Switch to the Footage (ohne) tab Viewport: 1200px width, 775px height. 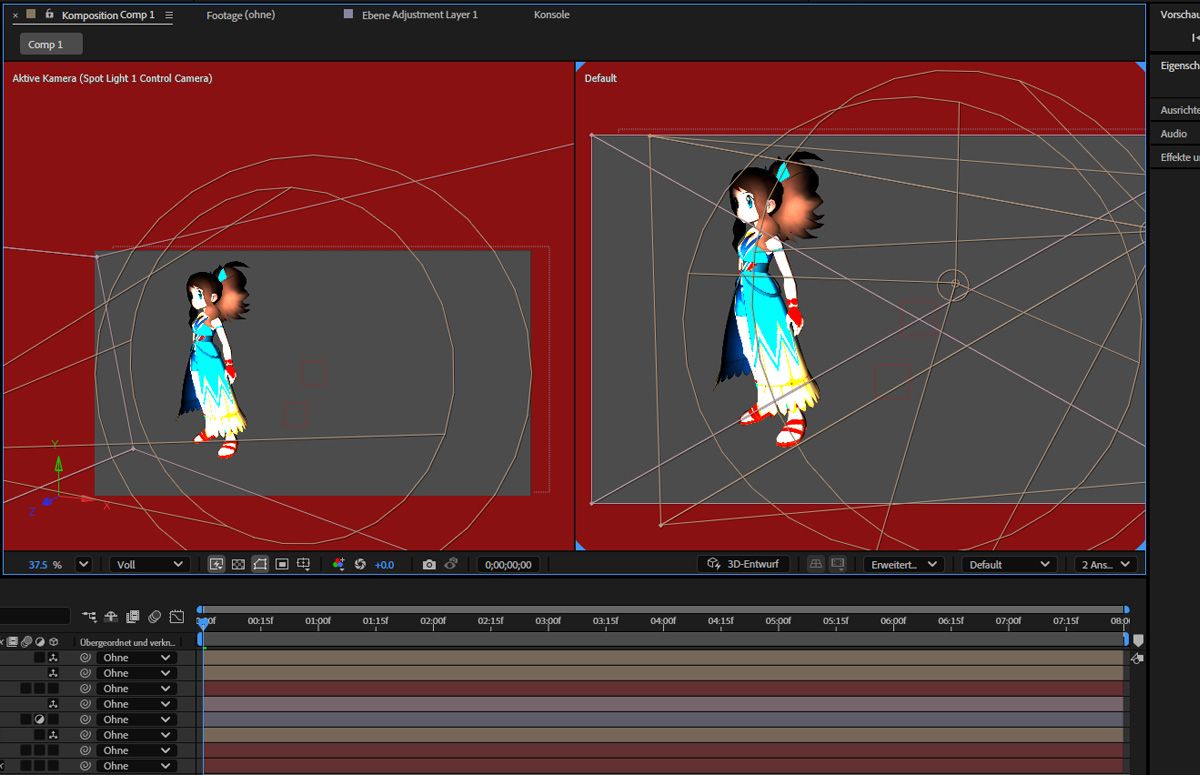[x=240, y=15]
